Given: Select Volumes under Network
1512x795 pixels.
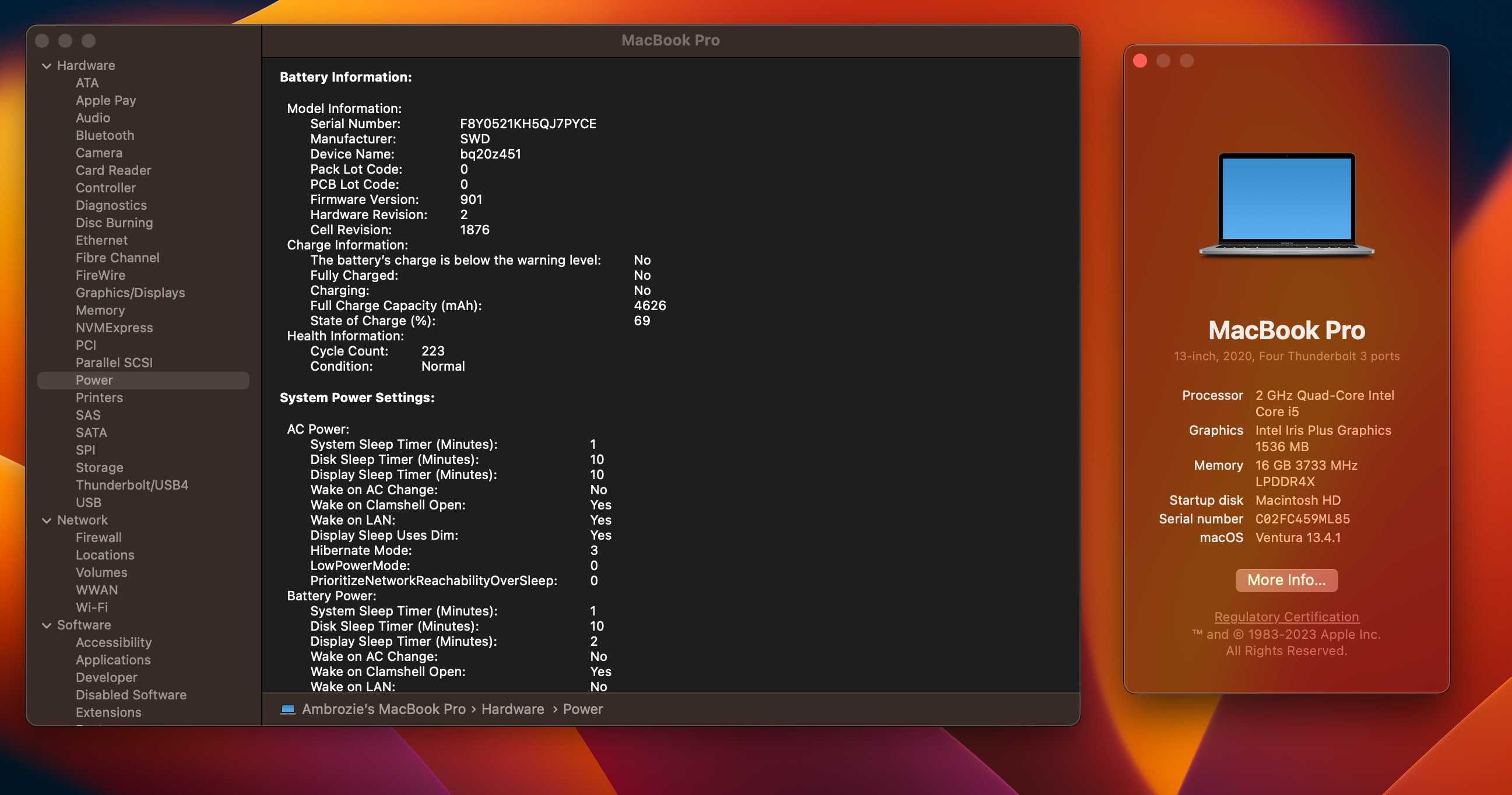Looking at the screenshot, I should point(101,572).
